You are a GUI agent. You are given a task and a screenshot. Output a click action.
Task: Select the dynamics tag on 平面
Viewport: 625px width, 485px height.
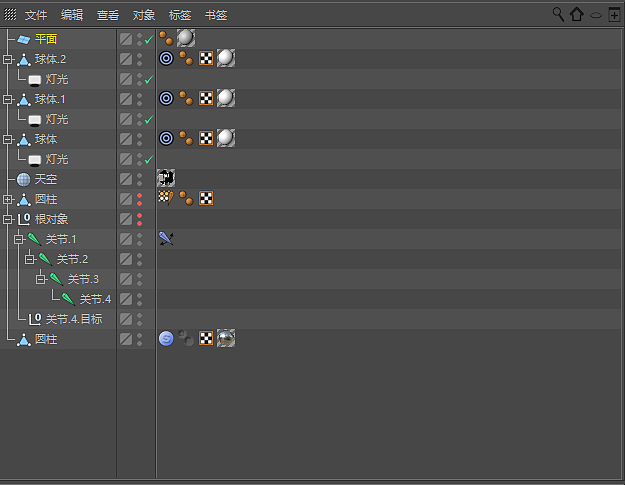166,39
